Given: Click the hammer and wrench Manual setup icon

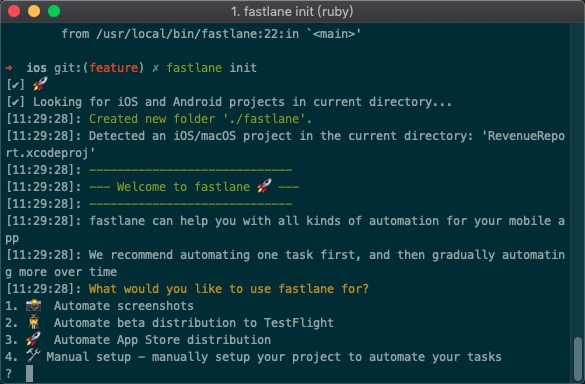Looking at the screenshot, I should [x=33, y=356].
